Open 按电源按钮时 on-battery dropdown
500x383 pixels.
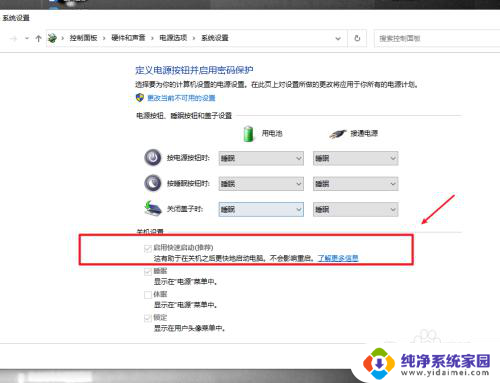pos(261,158)
